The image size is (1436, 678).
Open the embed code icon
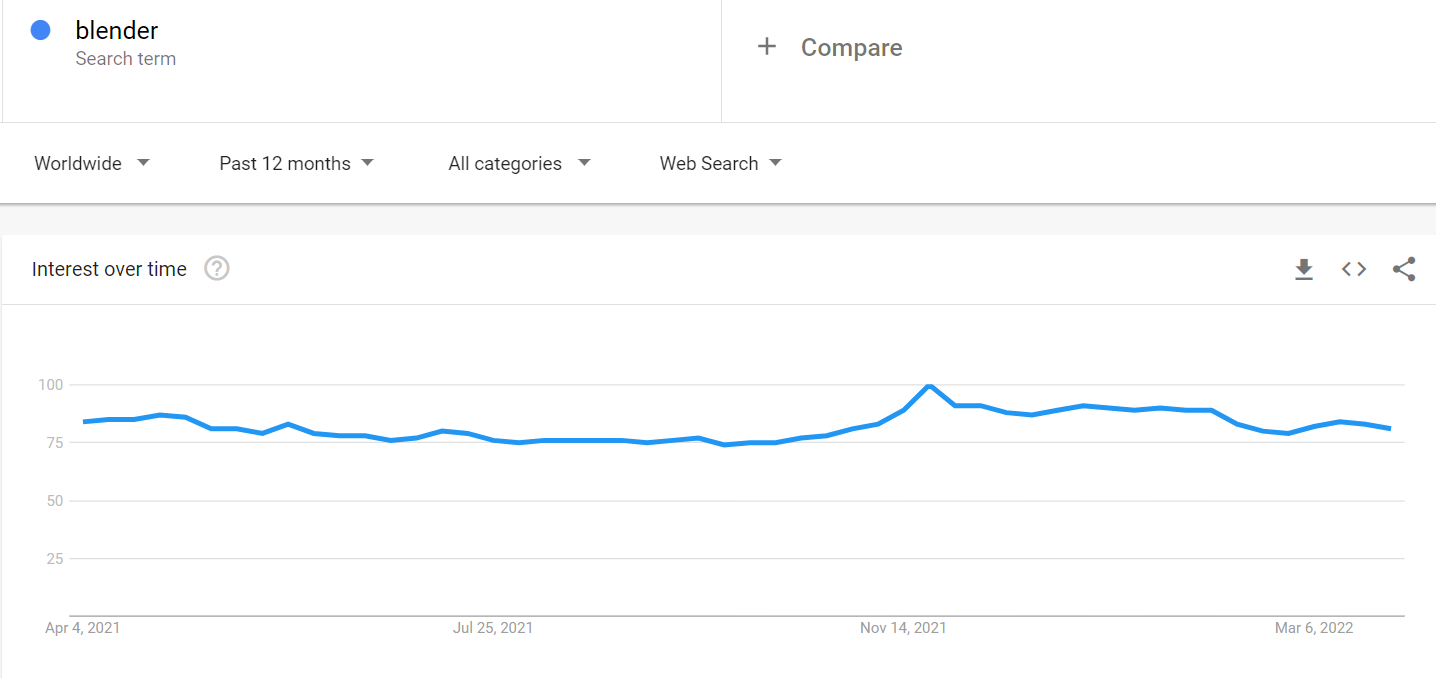[x=1354, y=269]
